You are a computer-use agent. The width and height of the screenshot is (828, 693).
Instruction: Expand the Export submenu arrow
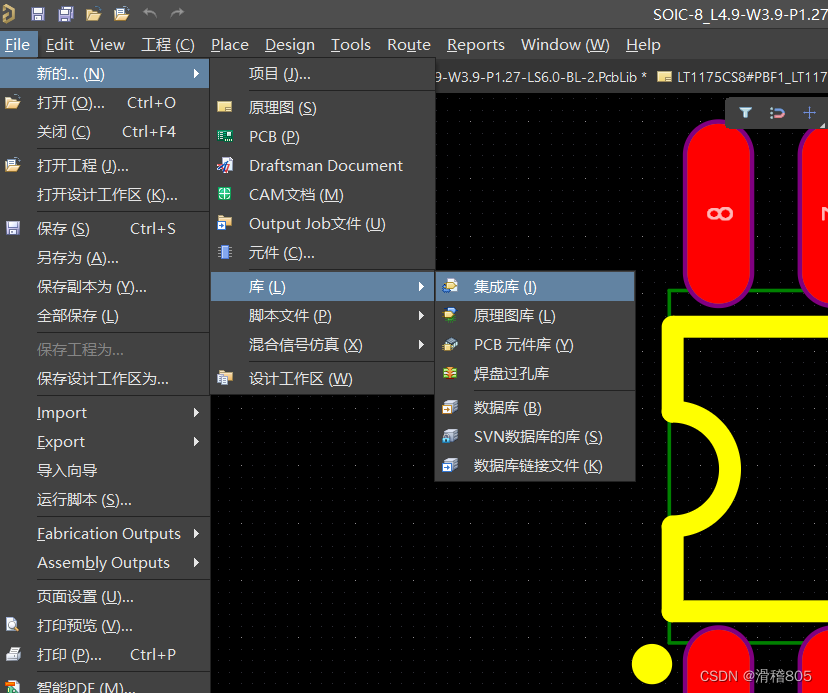tap(196, 442)
